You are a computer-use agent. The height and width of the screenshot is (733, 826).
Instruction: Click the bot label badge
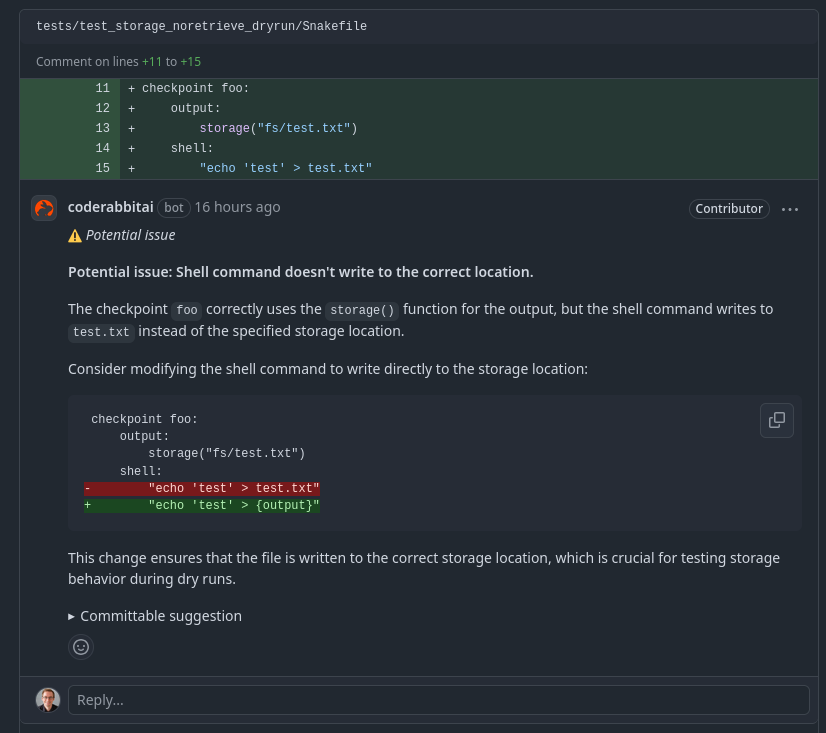click(x=174, y=208)
